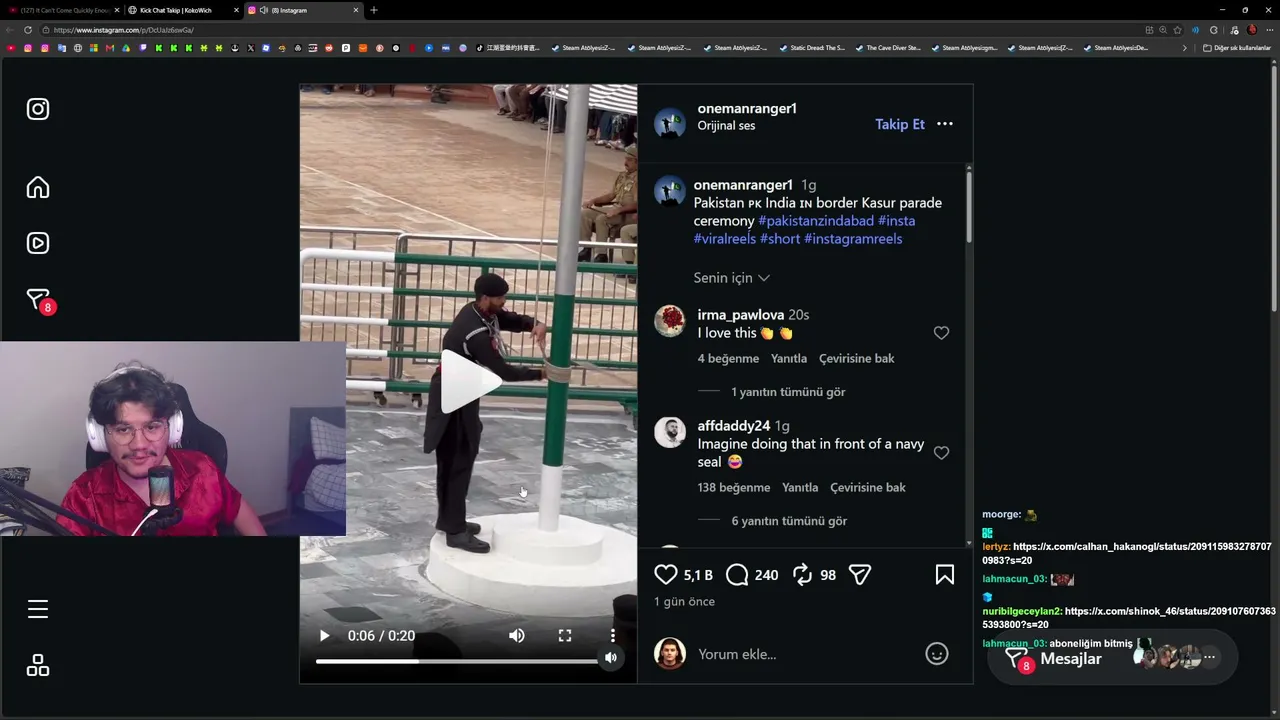Image resolution: width=1280 pixels, height=720 pixels.
Task: Open nuribilgeceylan2's x.com link in chat
Action: [1129, 617]
